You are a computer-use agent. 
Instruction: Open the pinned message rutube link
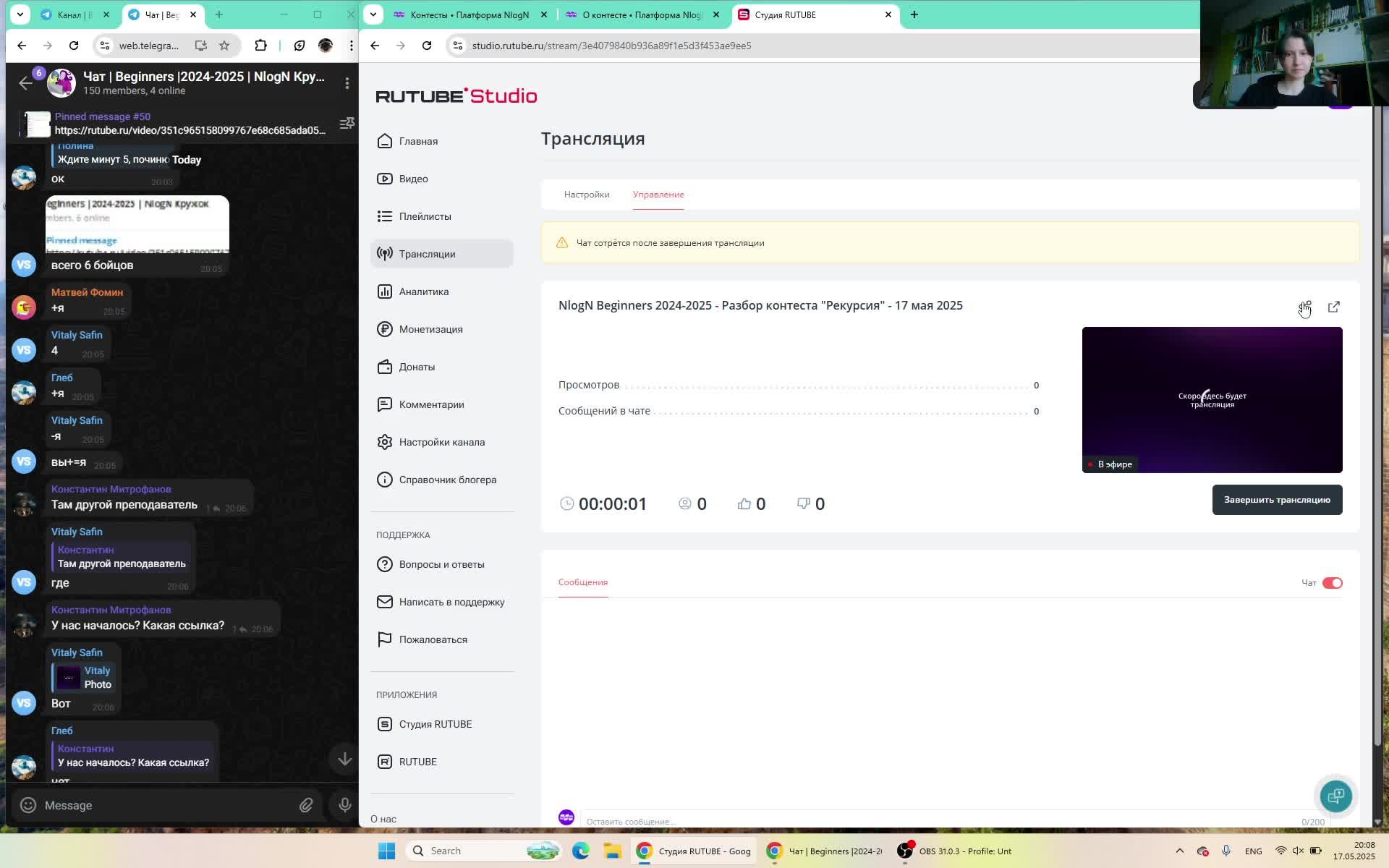[x=190, y=130]
